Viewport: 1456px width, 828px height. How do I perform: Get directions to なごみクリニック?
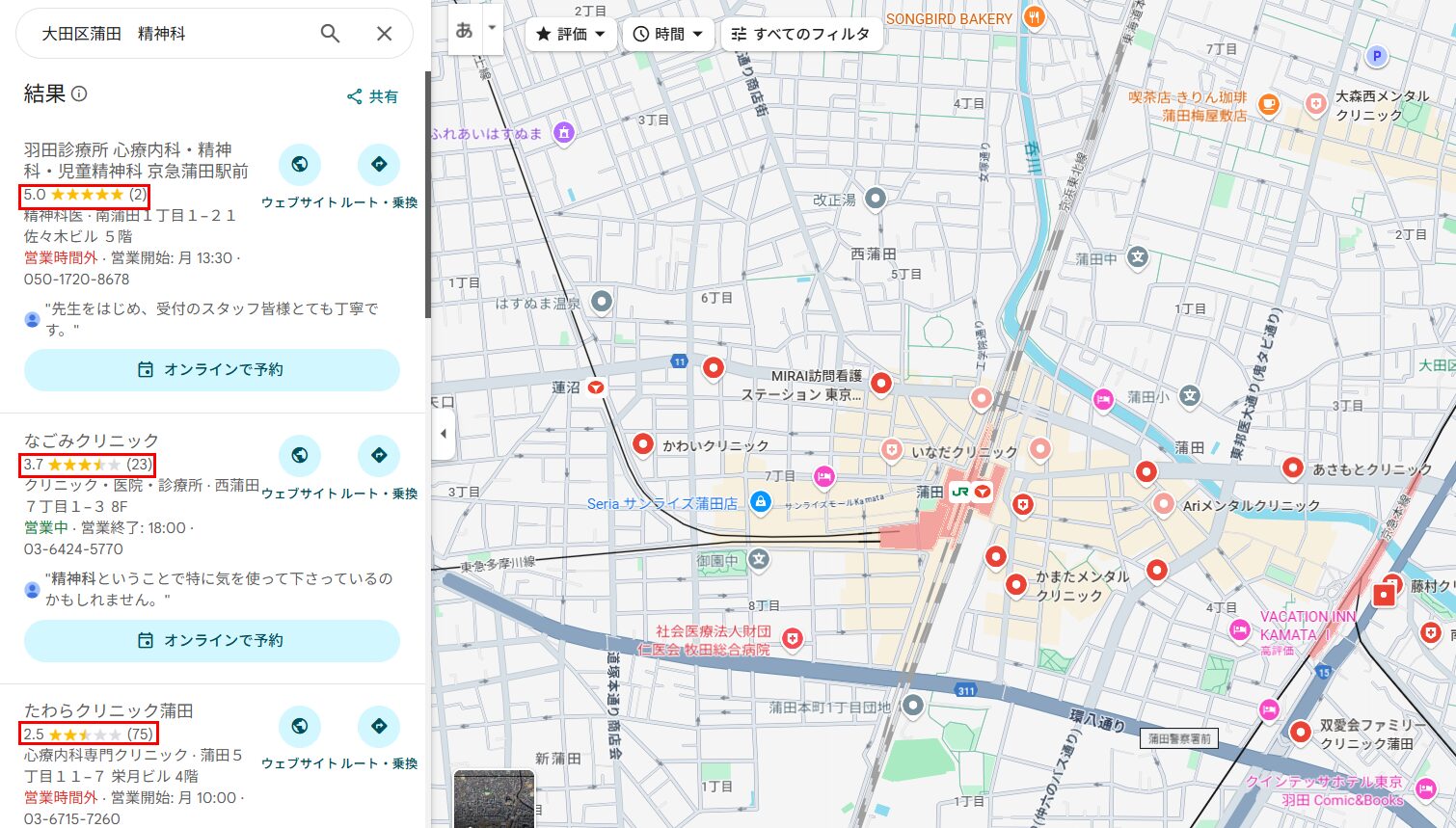pos(379,455)
